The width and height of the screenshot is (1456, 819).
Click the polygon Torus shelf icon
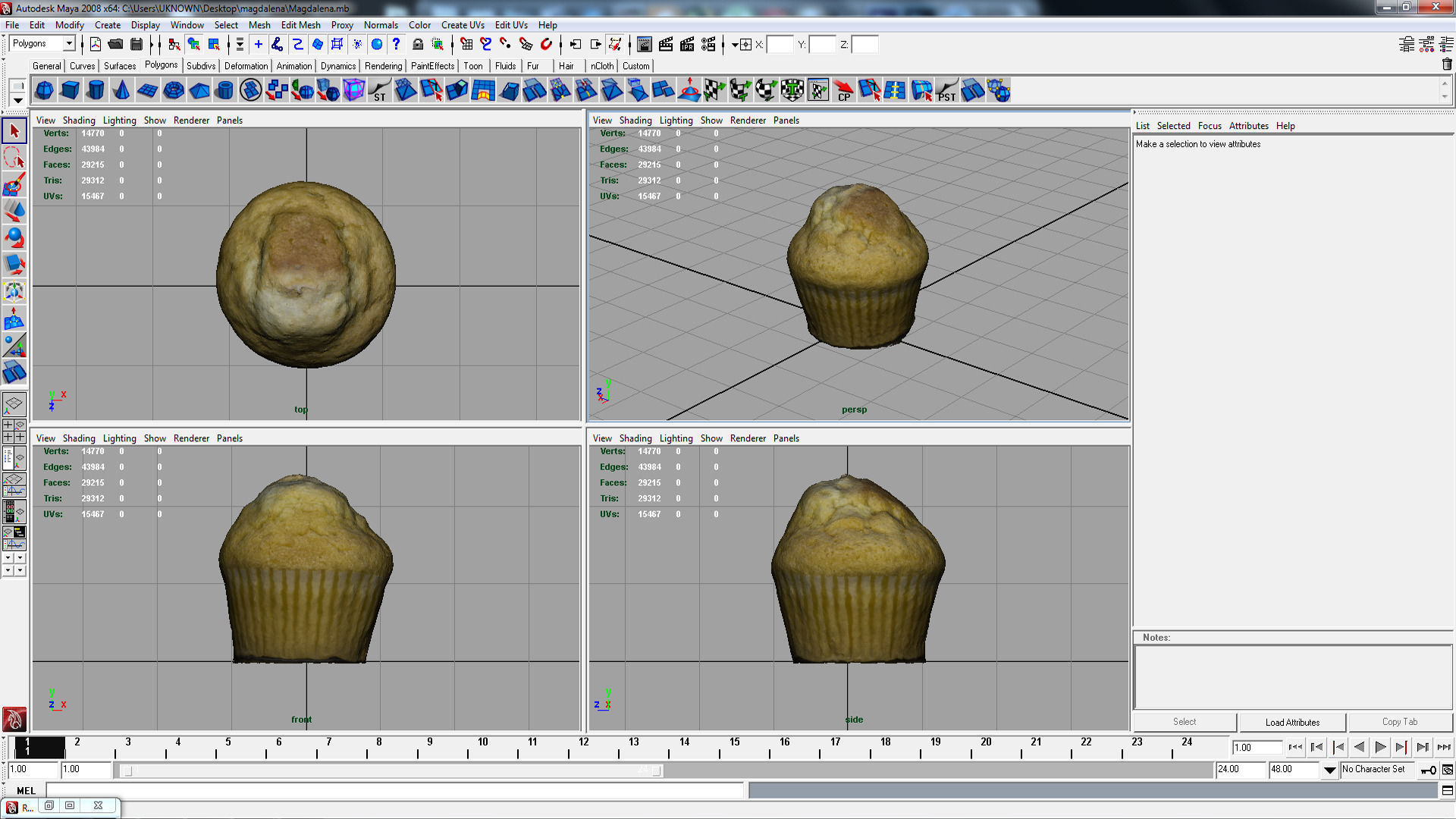click(174, 91)
